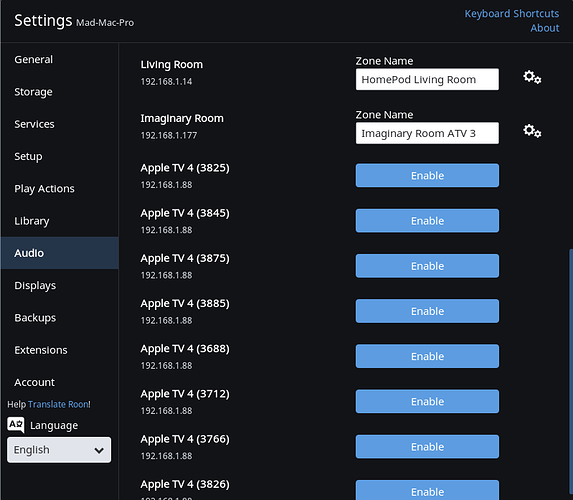Enable Apple TV 4 (3885)
This screenshot has height=500, width=573.
tap(427, 311)
